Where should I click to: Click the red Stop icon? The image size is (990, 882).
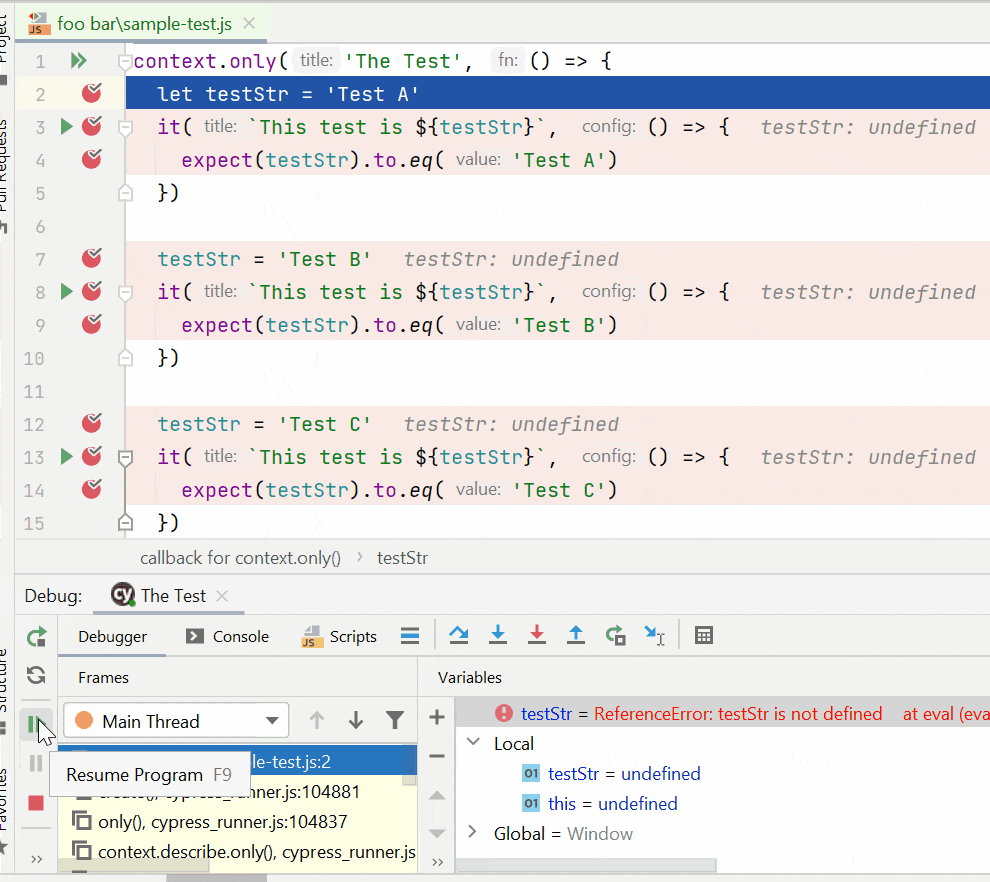36,802
